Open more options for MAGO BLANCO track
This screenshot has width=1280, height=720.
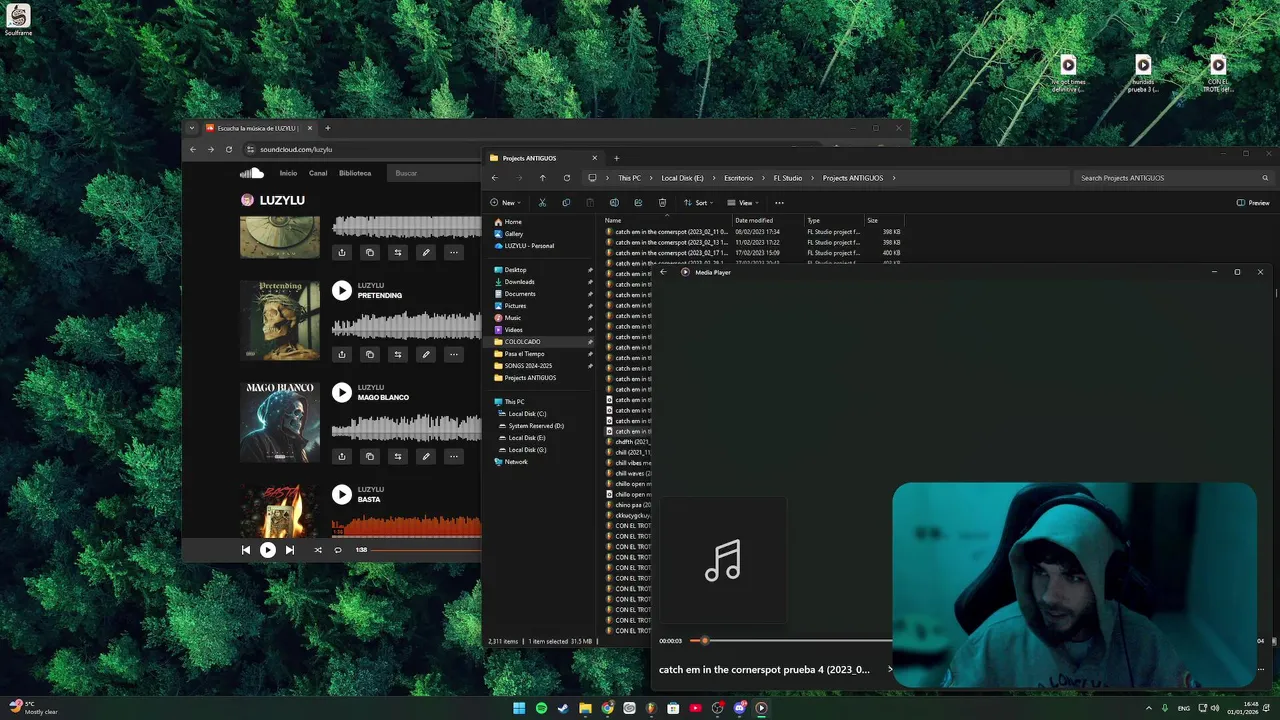[x=454, y=456]
